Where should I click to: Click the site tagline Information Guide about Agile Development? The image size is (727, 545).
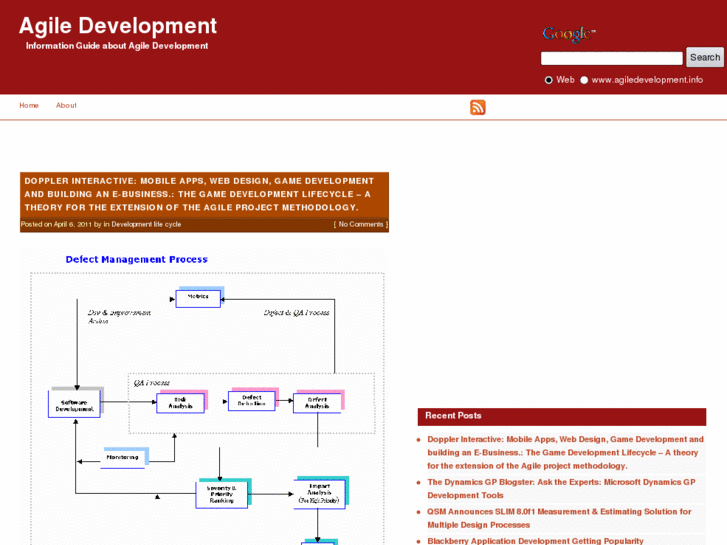(x=117, y=46)
